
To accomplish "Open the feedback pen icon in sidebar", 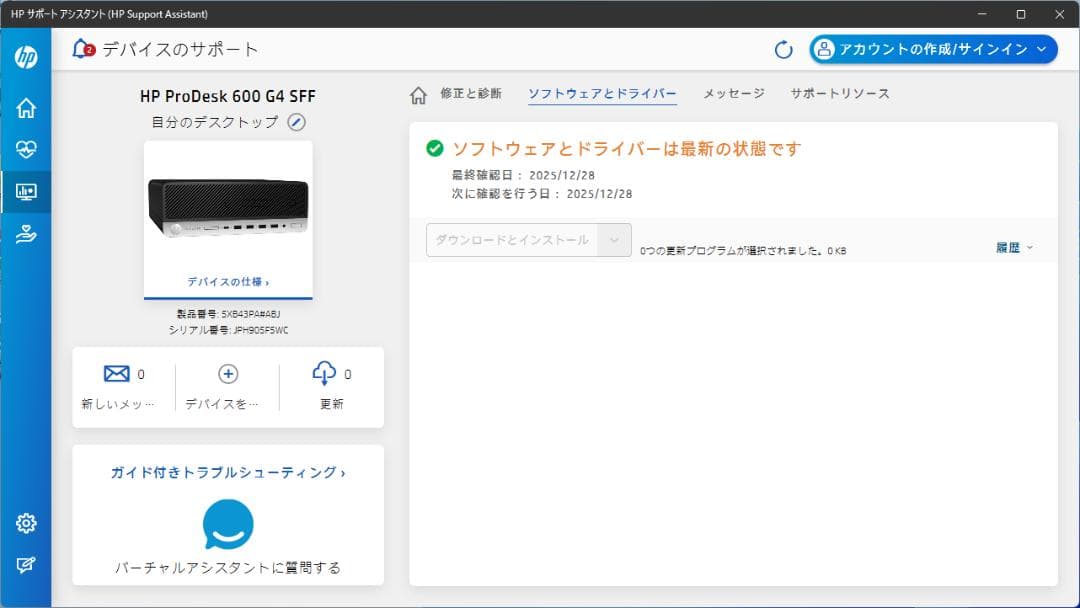I will [26, 565].
